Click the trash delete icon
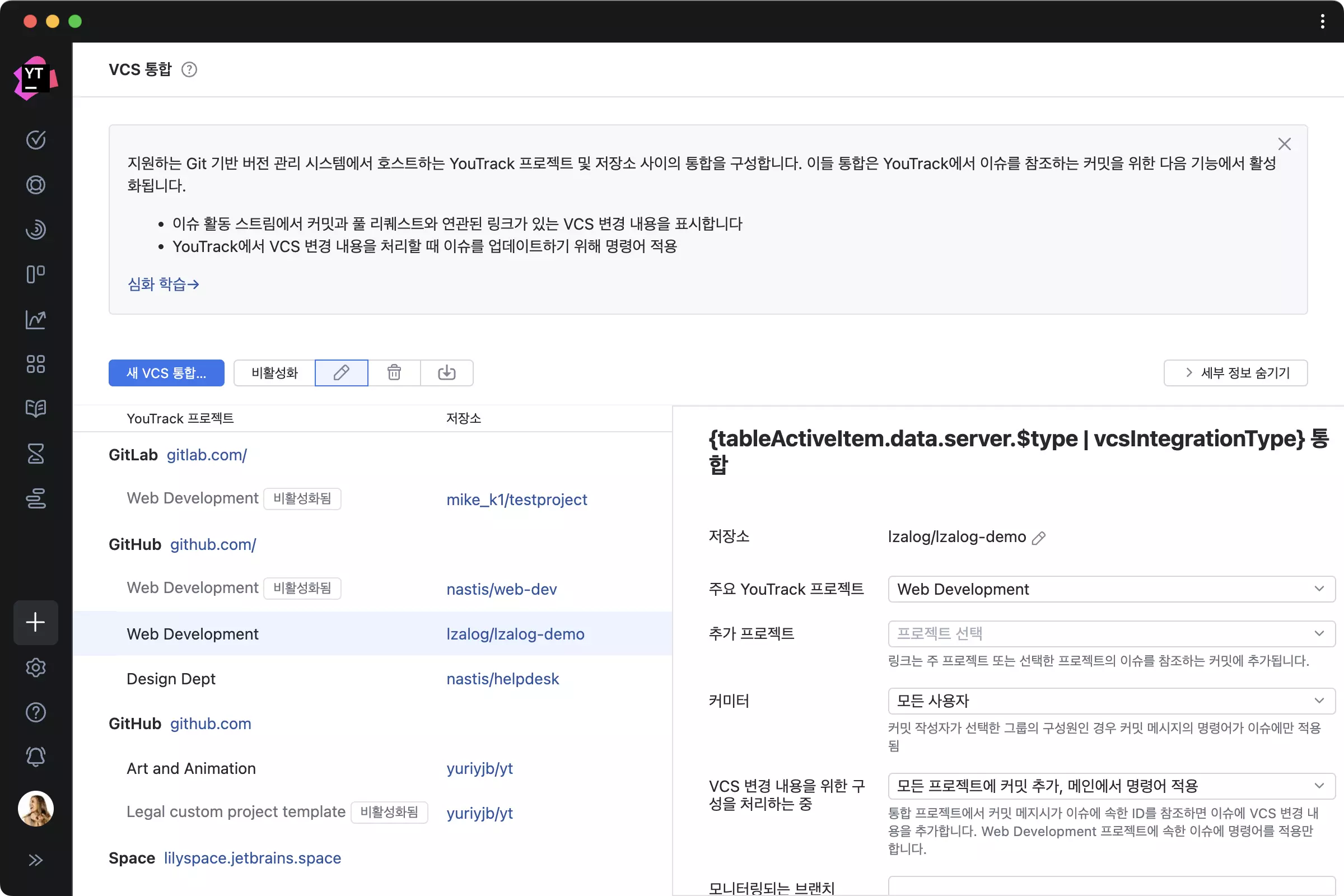 (394, 372)
